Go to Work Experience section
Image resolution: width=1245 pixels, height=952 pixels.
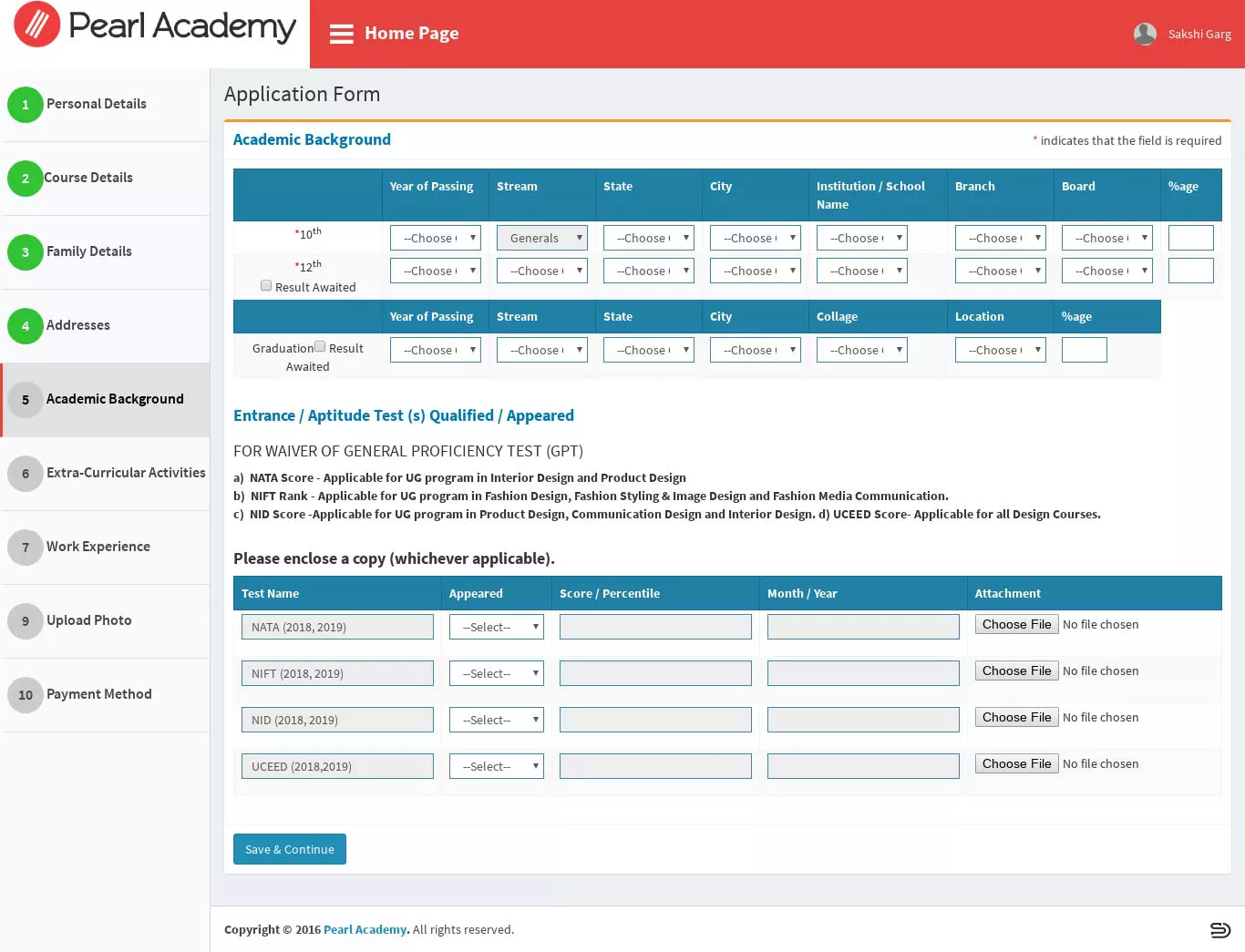point(98,547)
